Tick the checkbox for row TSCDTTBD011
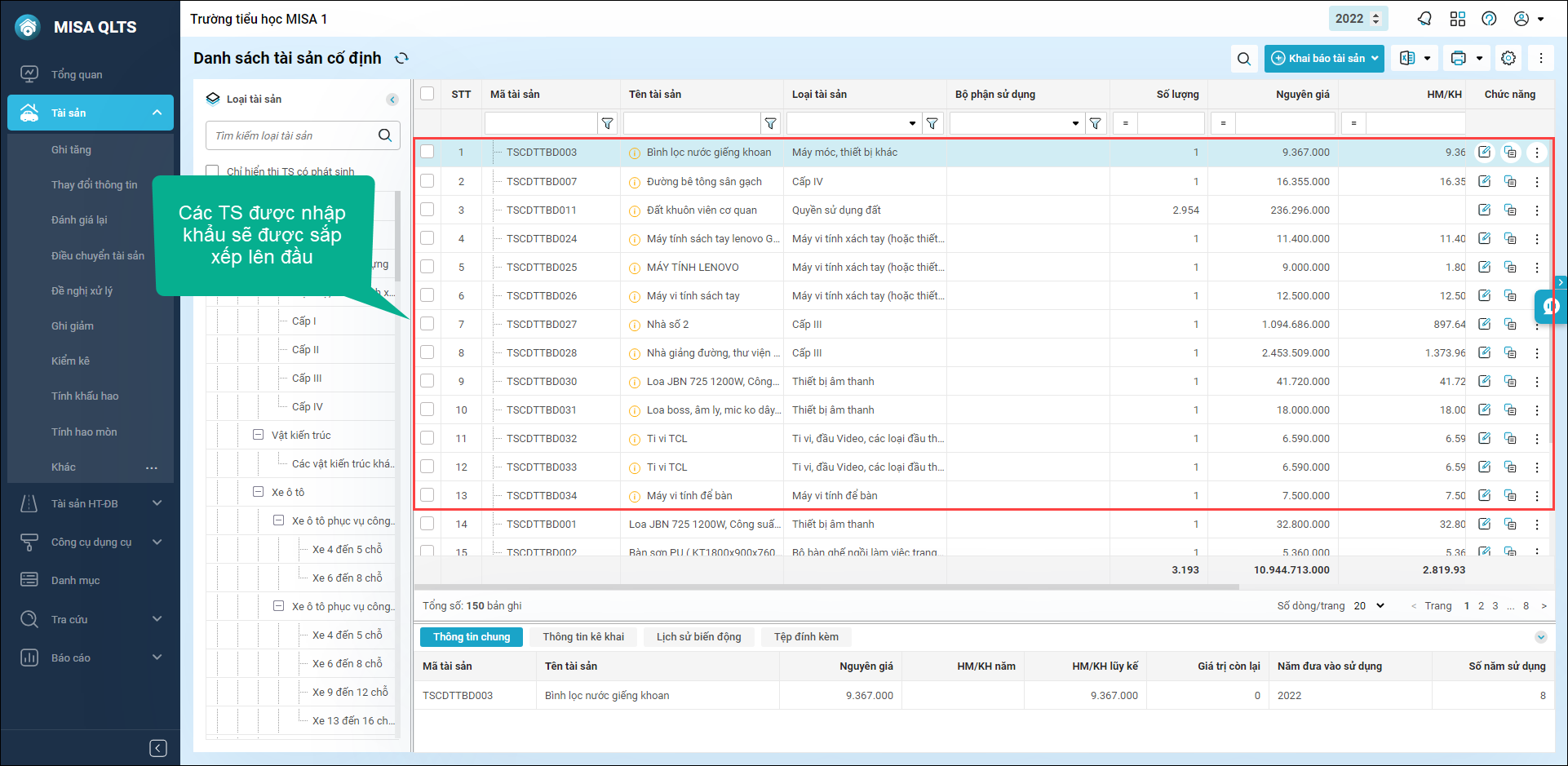 427,210
